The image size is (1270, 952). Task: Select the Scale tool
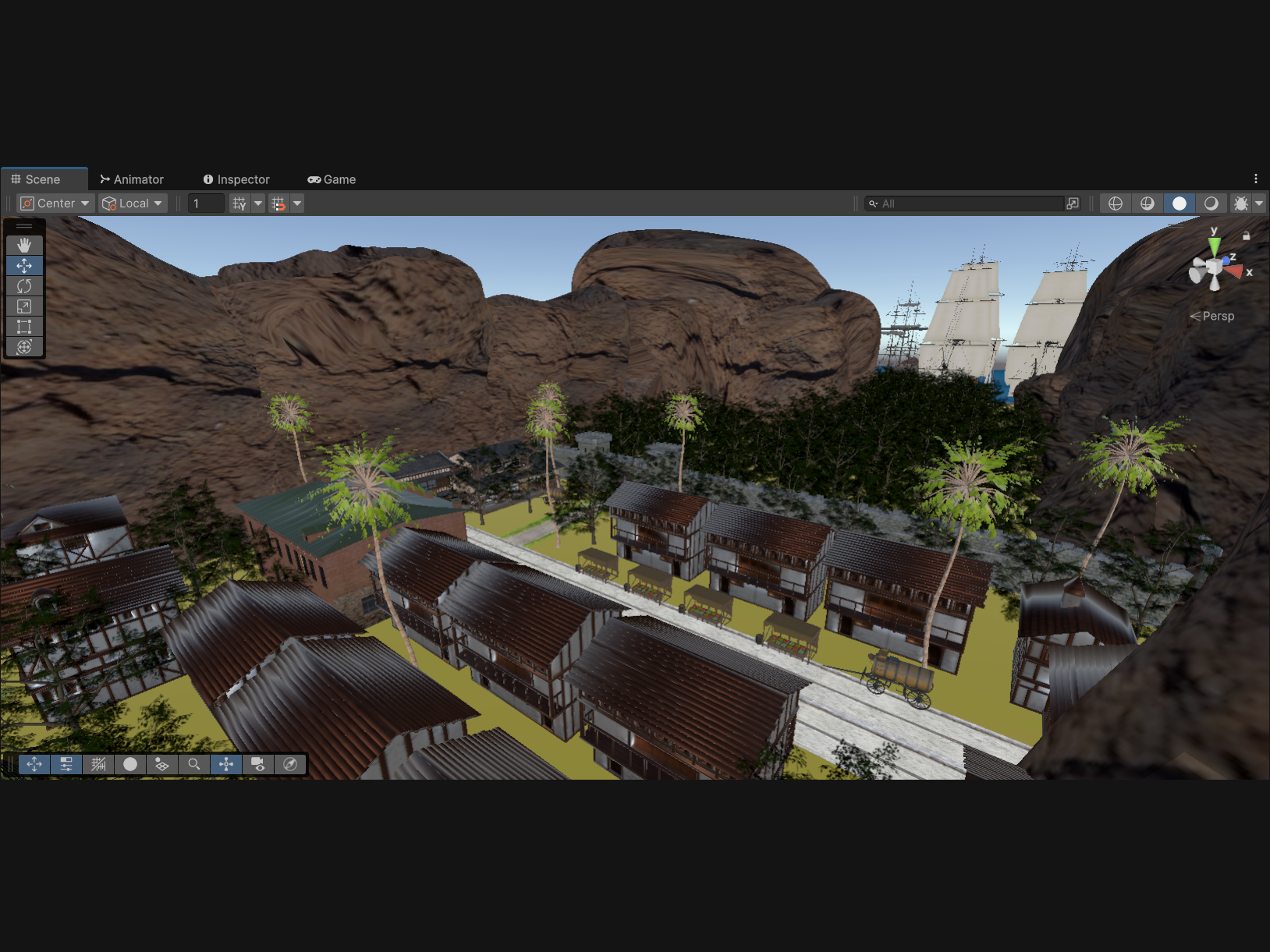[x=24, y=306]
